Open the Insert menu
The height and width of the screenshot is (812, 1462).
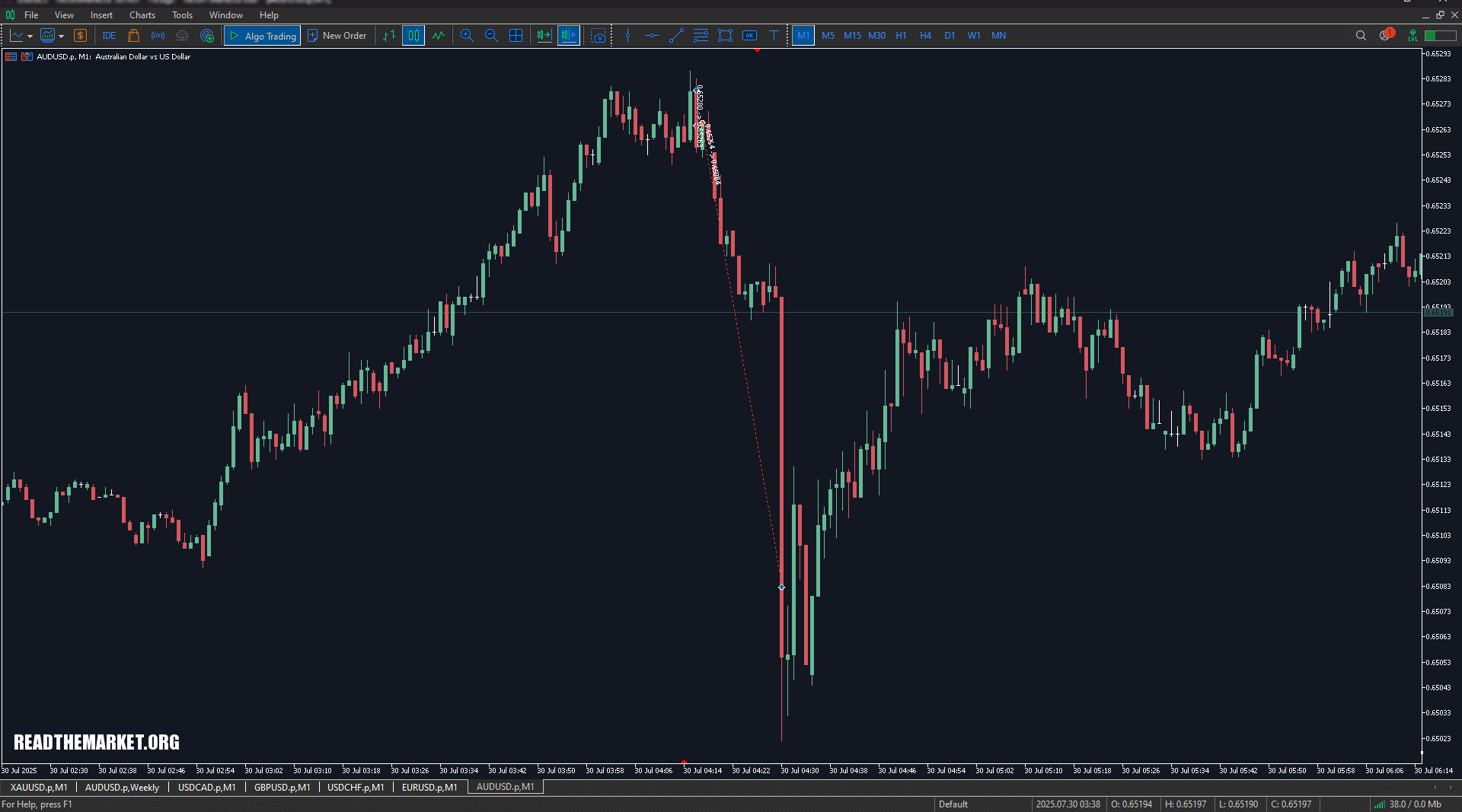(x=101, y=15)
